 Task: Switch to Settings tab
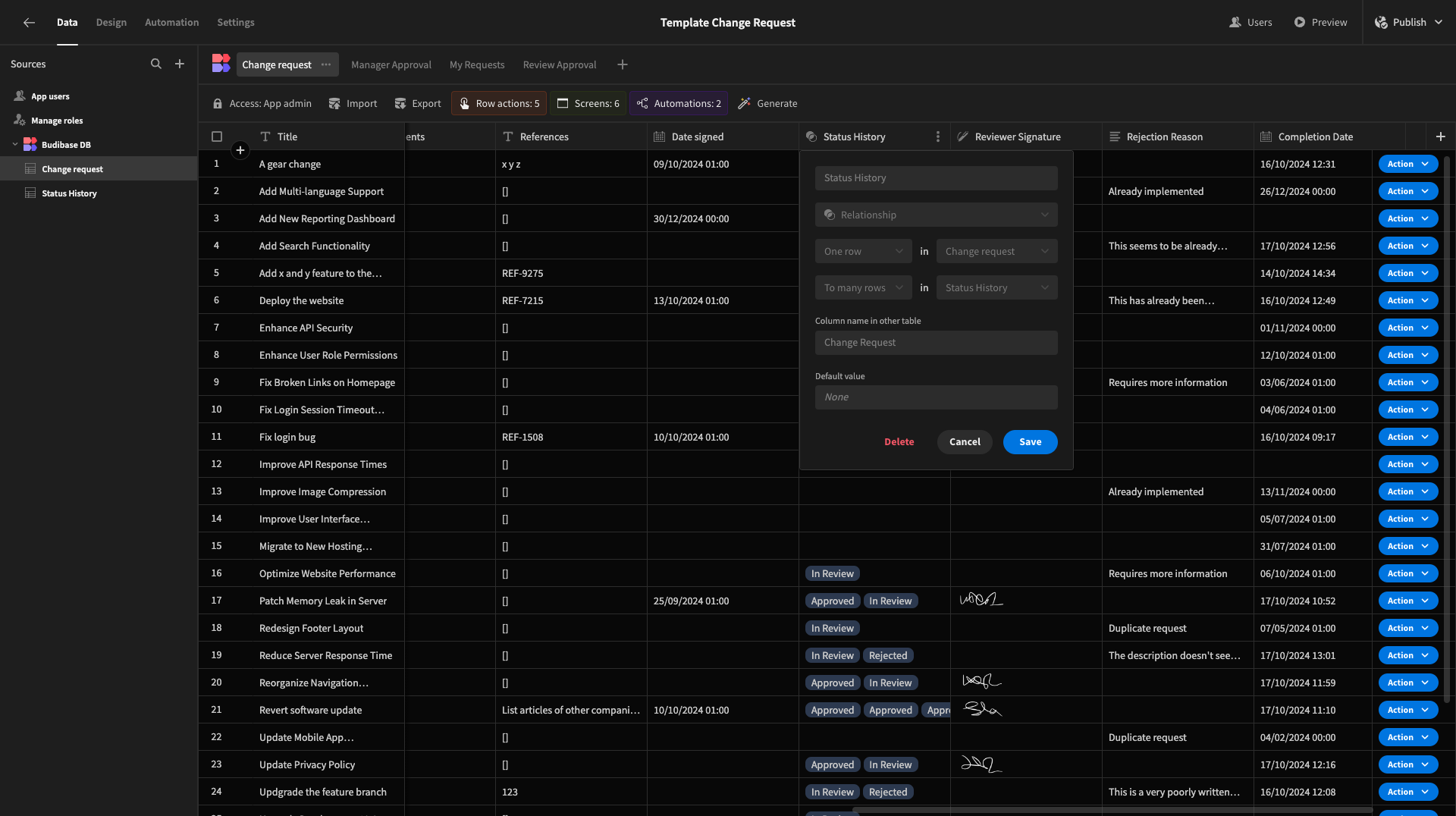tap(236, 22)
